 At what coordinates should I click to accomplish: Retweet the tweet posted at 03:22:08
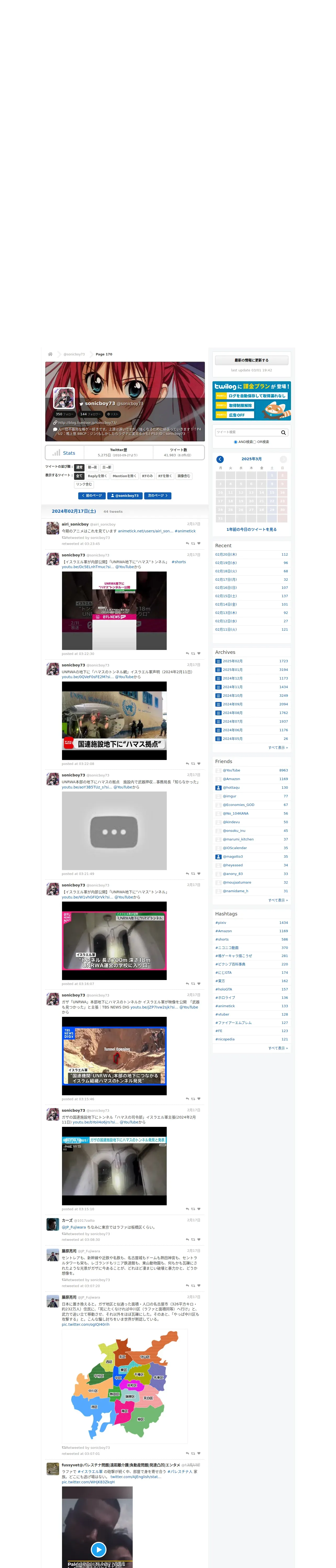193,763
